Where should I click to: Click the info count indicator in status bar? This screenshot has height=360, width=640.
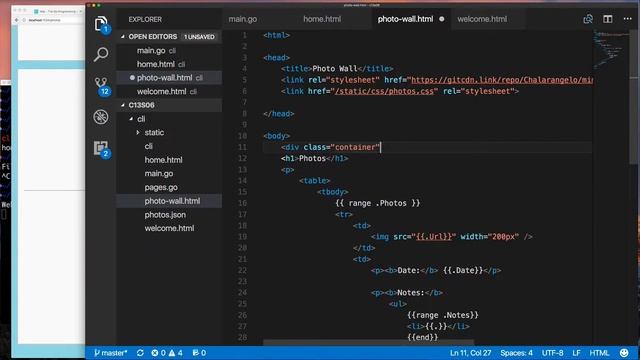click(199, 353)
